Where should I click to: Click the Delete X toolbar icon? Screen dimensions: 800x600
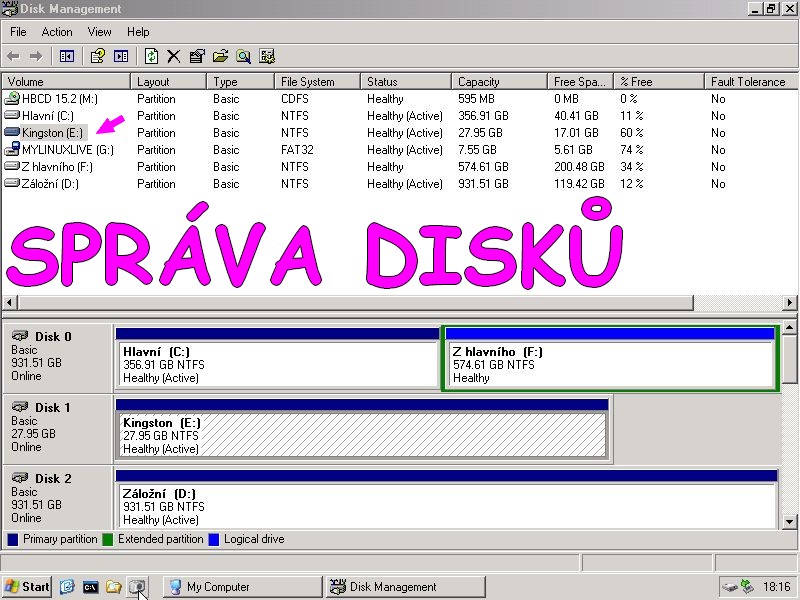[173, 56]
